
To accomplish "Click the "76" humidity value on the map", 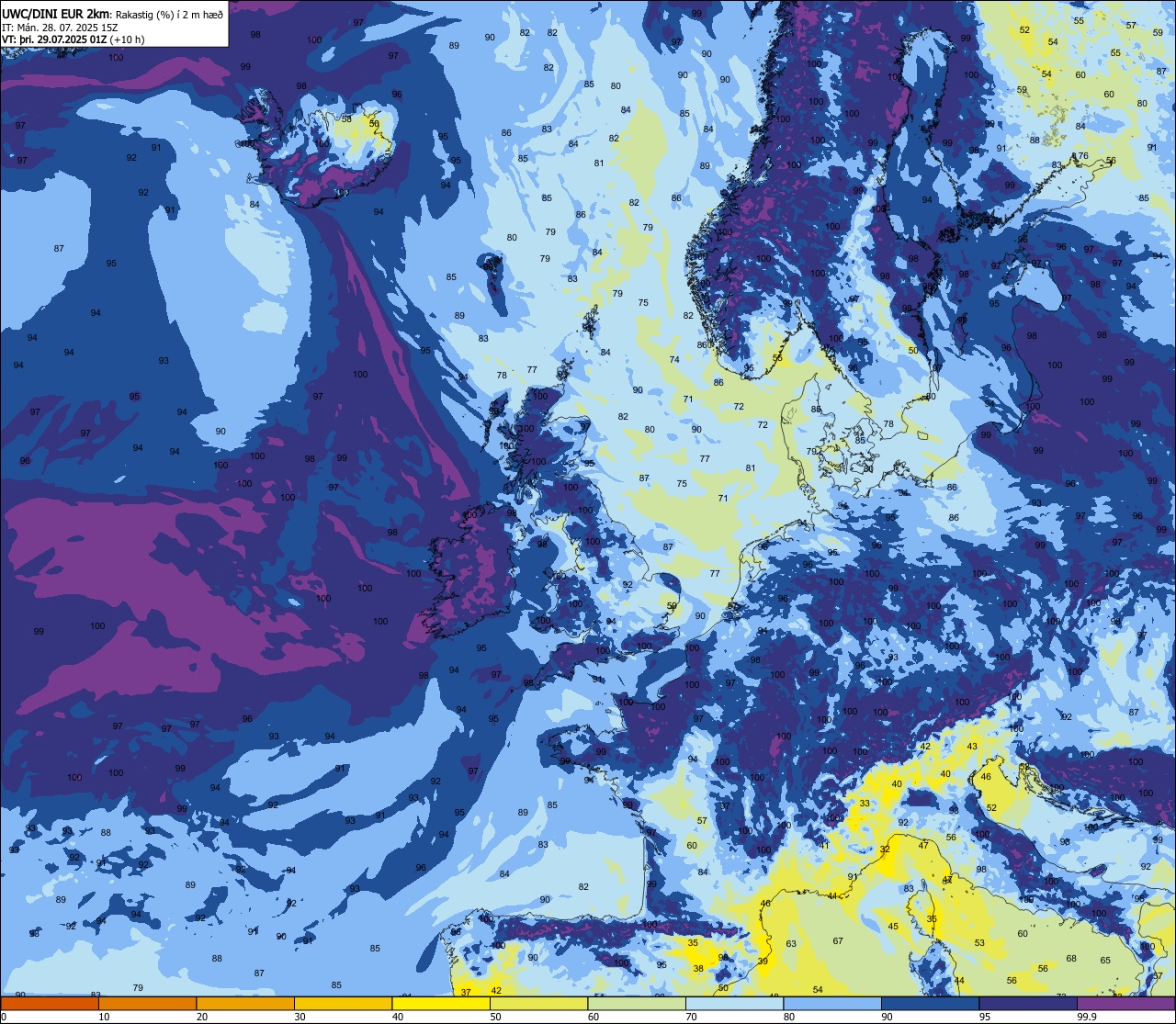I will click(1083, 156).
